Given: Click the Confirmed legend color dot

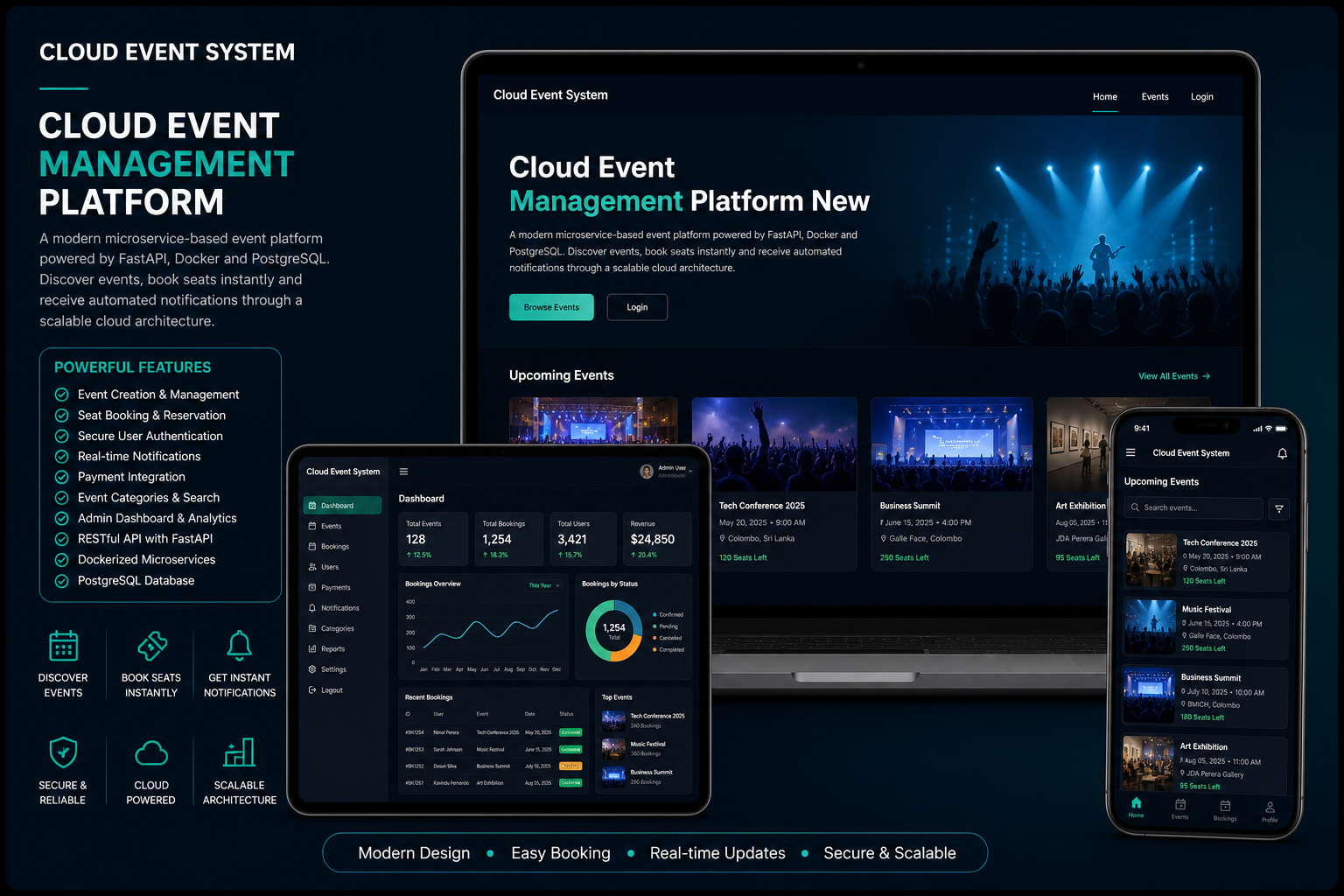Looking at the screenshot, I should pos(654,614).
